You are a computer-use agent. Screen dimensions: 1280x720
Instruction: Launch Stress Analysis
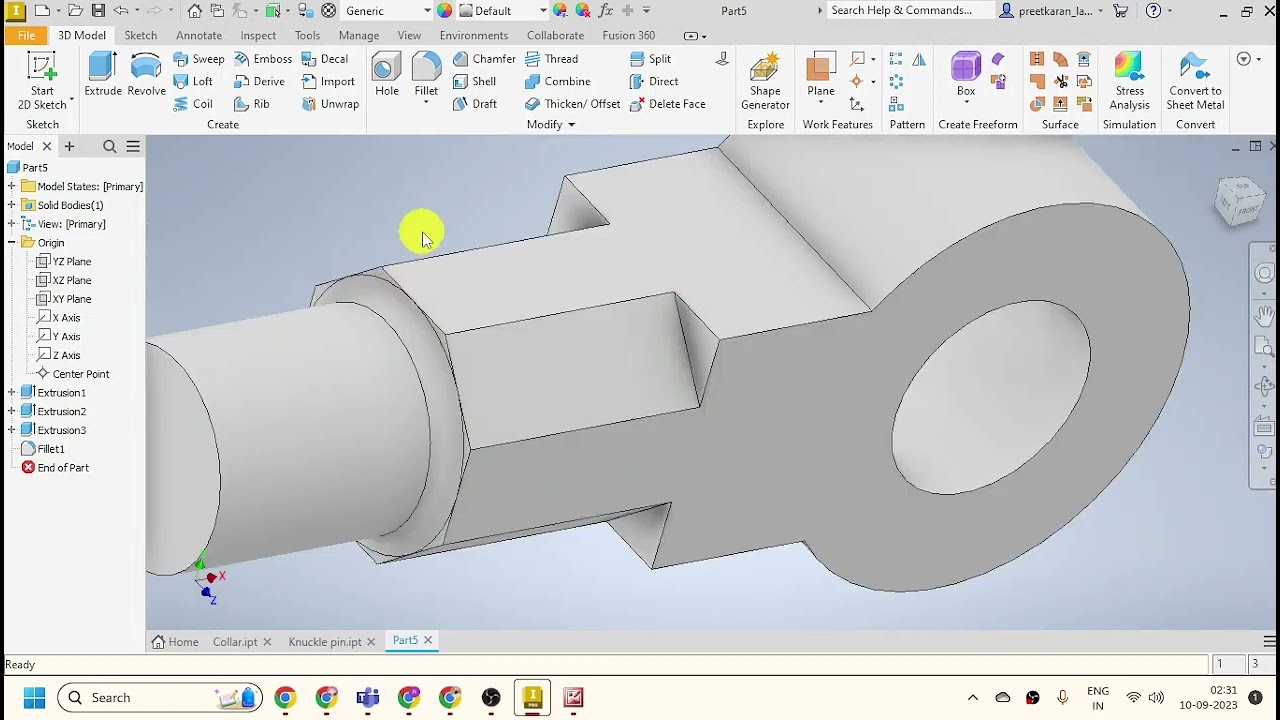point(1129,82)
